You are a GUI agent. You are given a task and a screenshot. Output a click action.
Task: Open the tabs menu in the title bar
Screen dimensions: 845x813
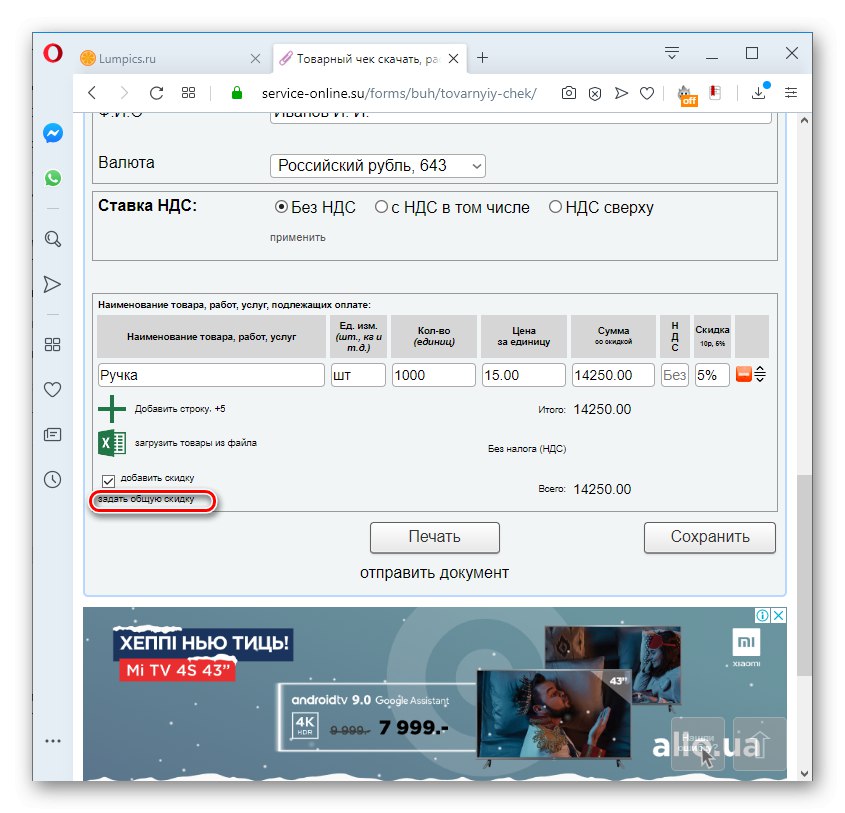click(671, 53)
